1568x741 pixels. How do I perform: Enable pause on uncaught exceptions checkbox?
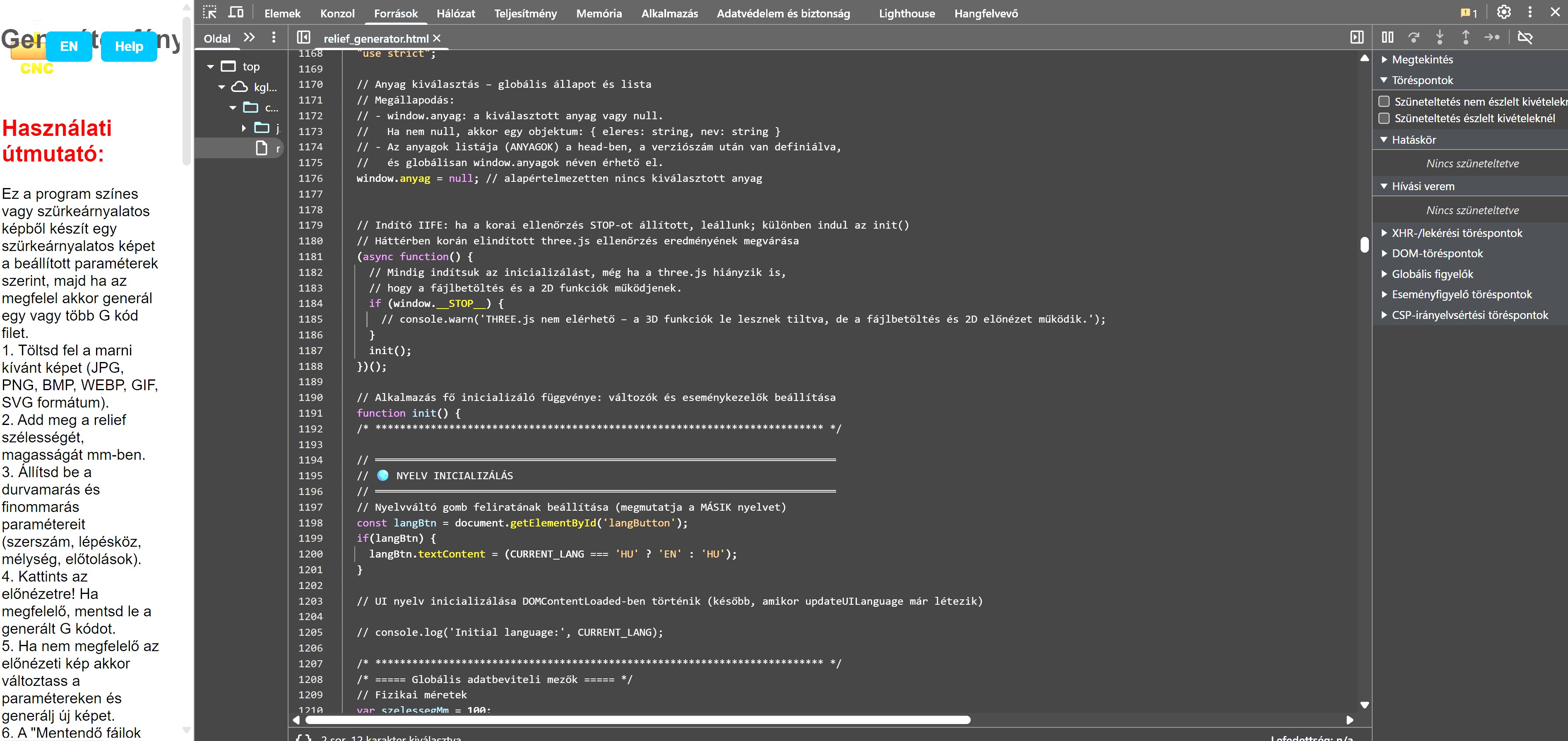[1383, 101]
